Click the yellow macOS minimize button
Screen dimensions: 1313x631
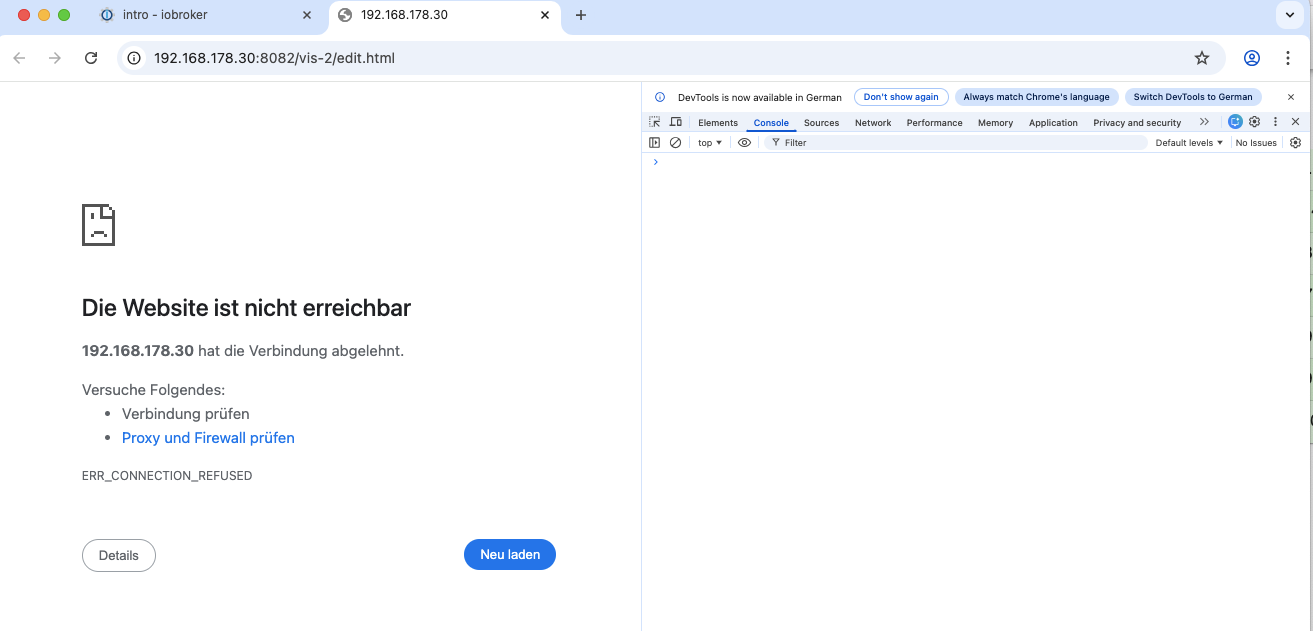point(44,15)
